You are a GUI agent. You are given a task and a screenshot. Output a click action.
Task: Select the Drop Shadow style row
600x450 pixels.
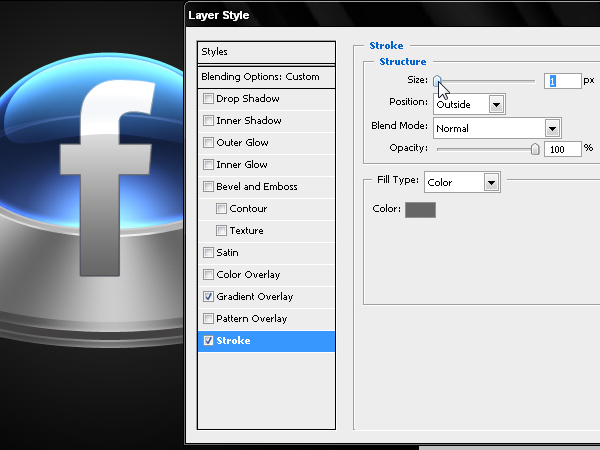coord(266,99)
